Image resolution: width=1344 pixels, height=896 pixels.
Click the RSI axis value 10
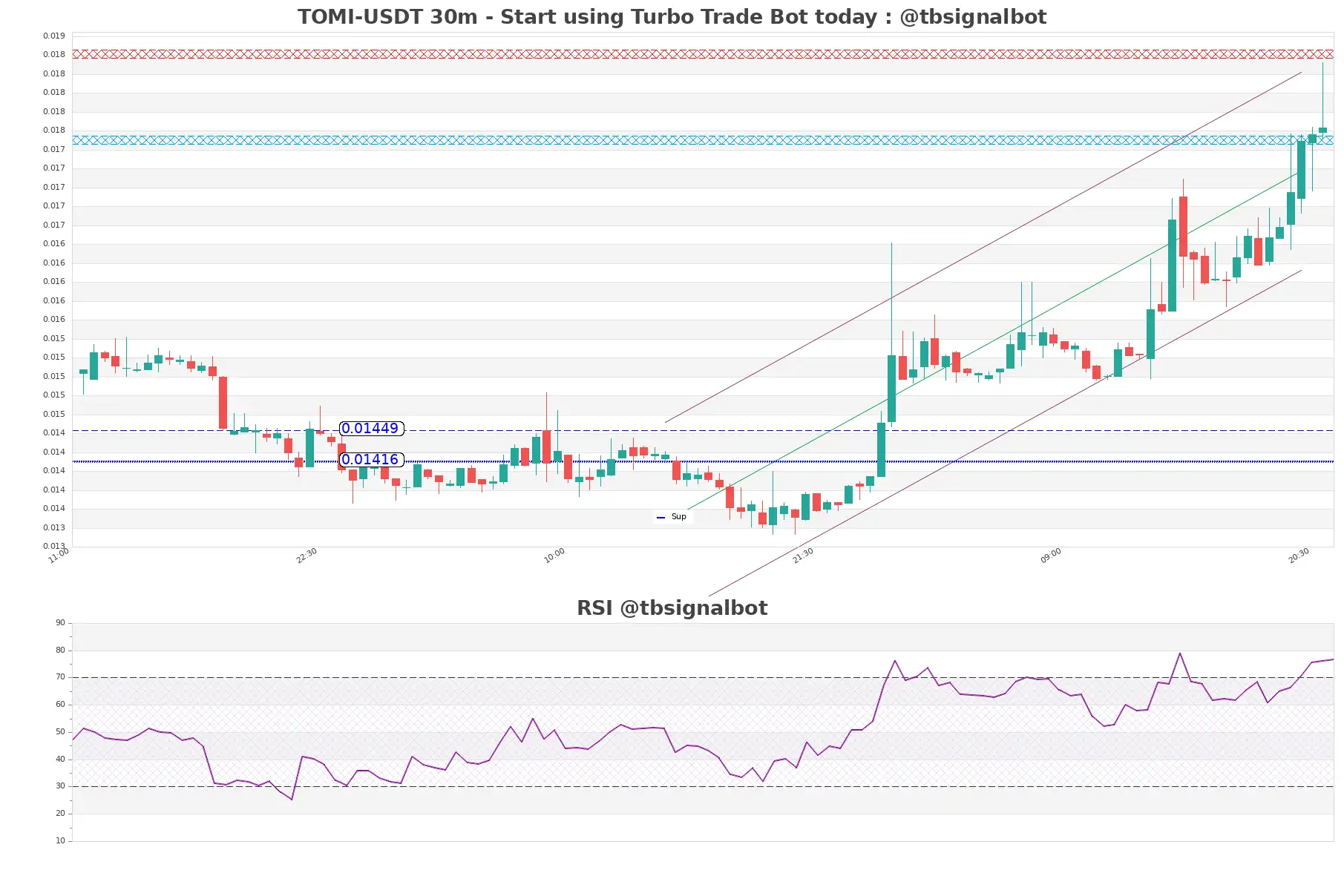tap(60, 841)
